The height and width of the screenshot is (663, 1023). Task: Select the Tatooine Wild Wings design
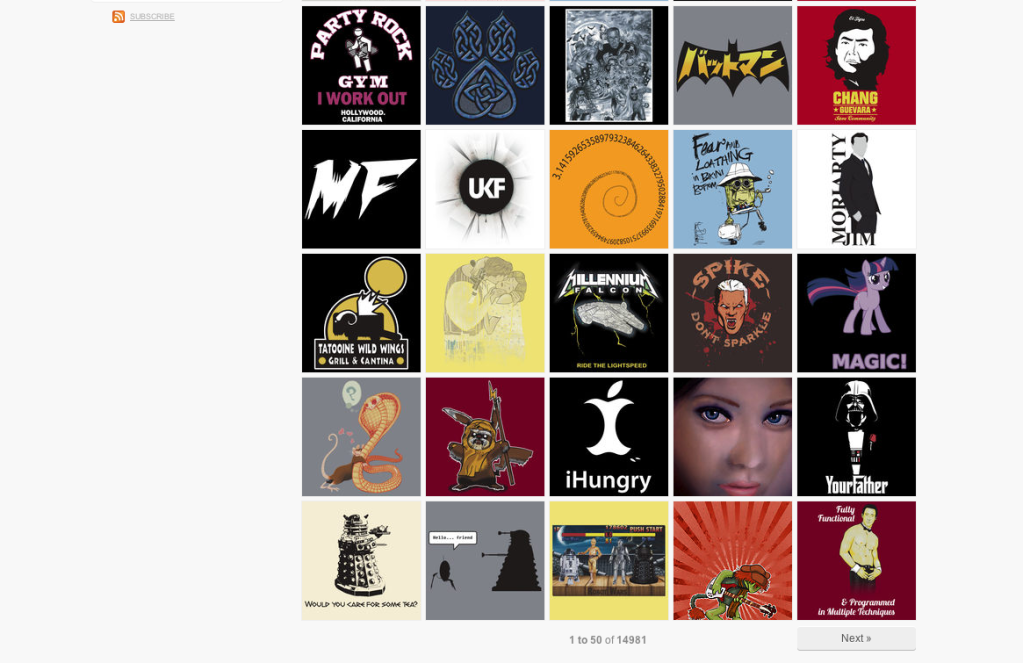click(x=361, y=313)
